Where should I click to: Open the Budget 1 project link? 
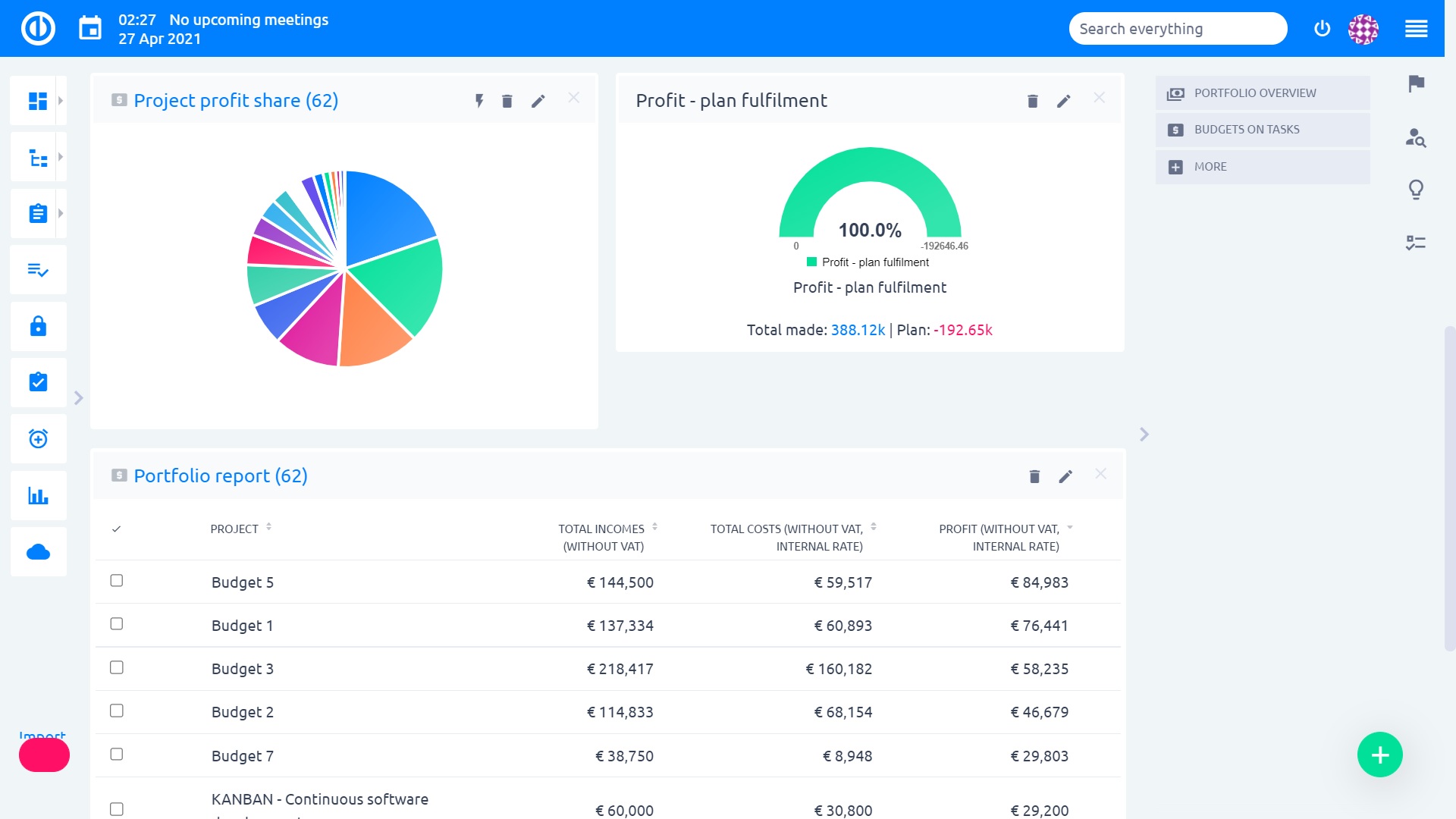[242, 626]
